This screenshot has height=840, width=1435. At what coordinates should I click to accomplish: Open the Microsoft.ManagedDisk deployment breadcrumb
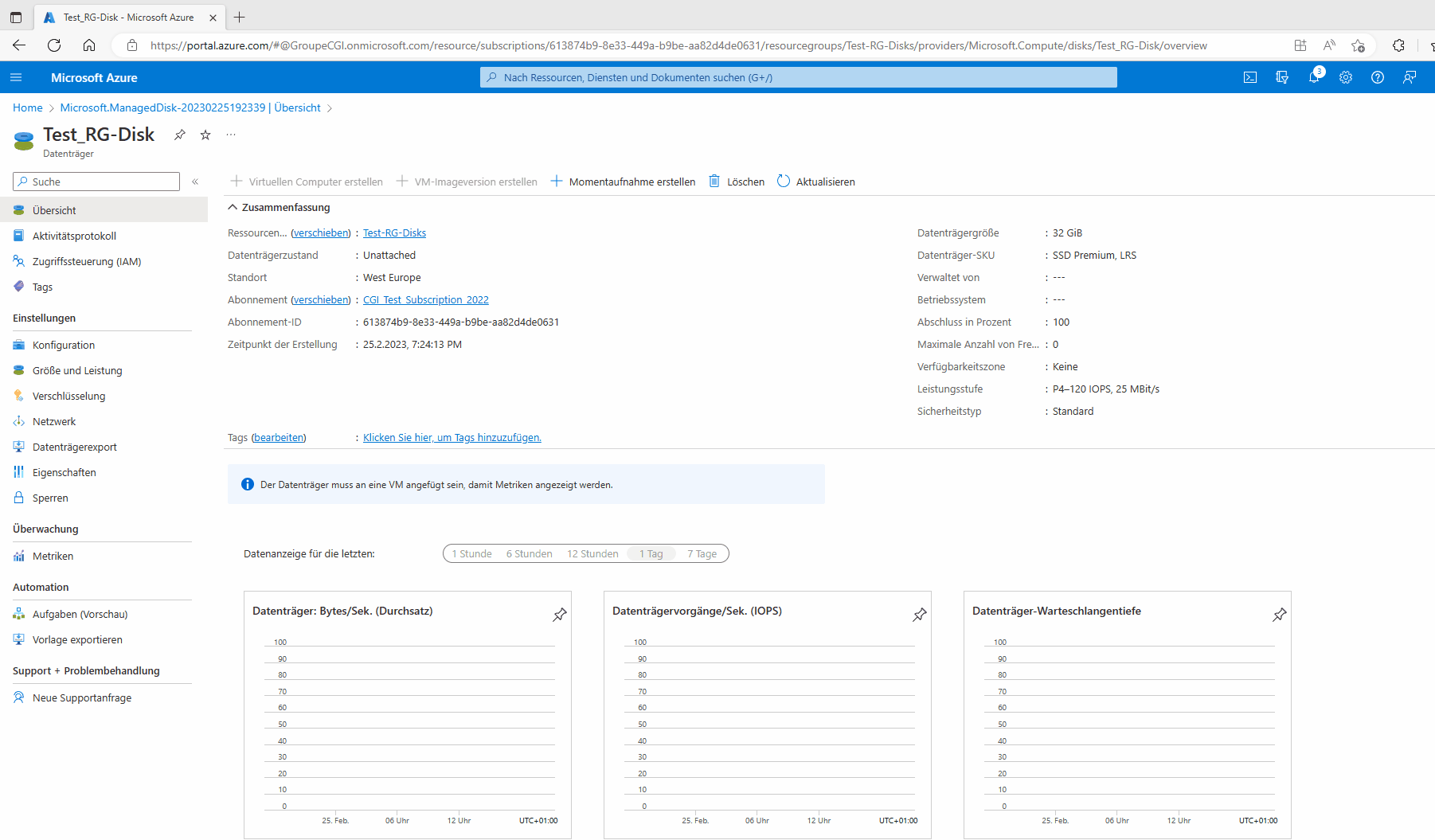click(x=190, y=107)
